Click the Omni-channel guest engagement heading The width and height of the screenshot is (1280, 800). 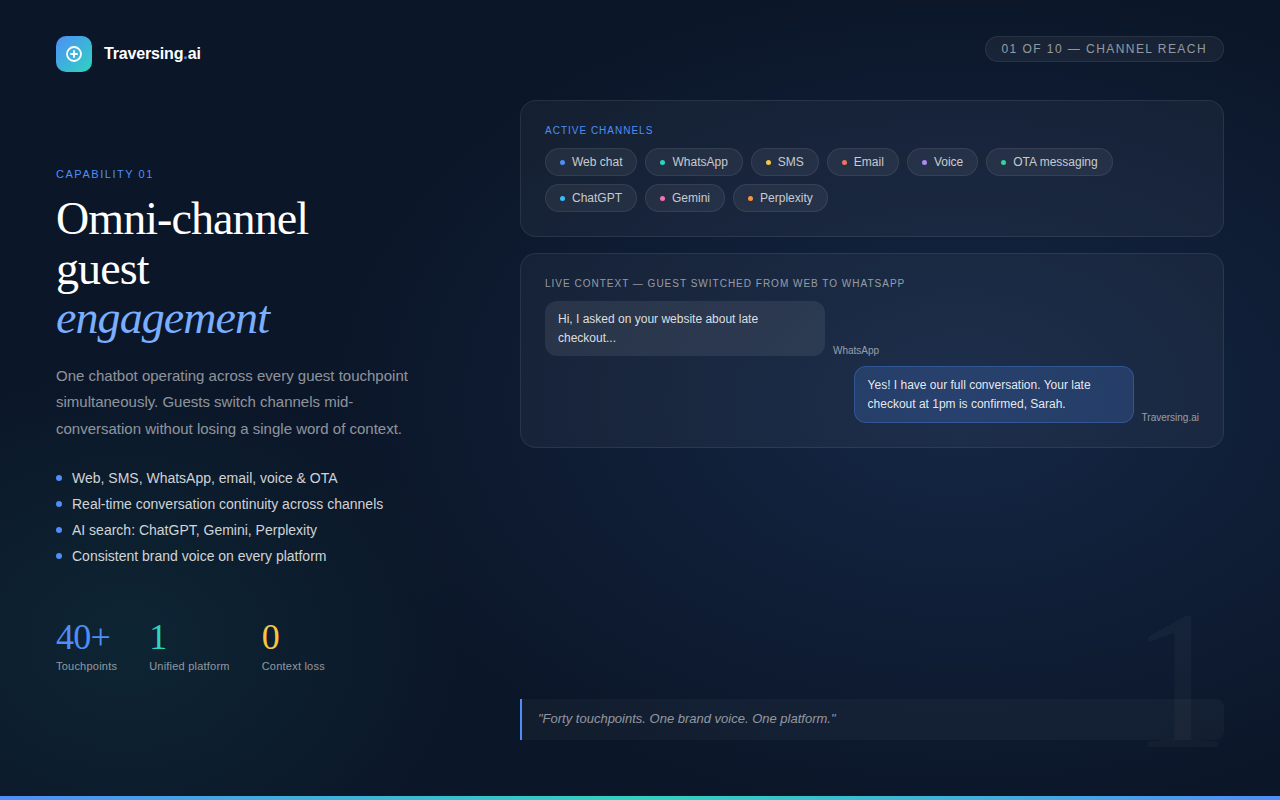coord(182,269)
